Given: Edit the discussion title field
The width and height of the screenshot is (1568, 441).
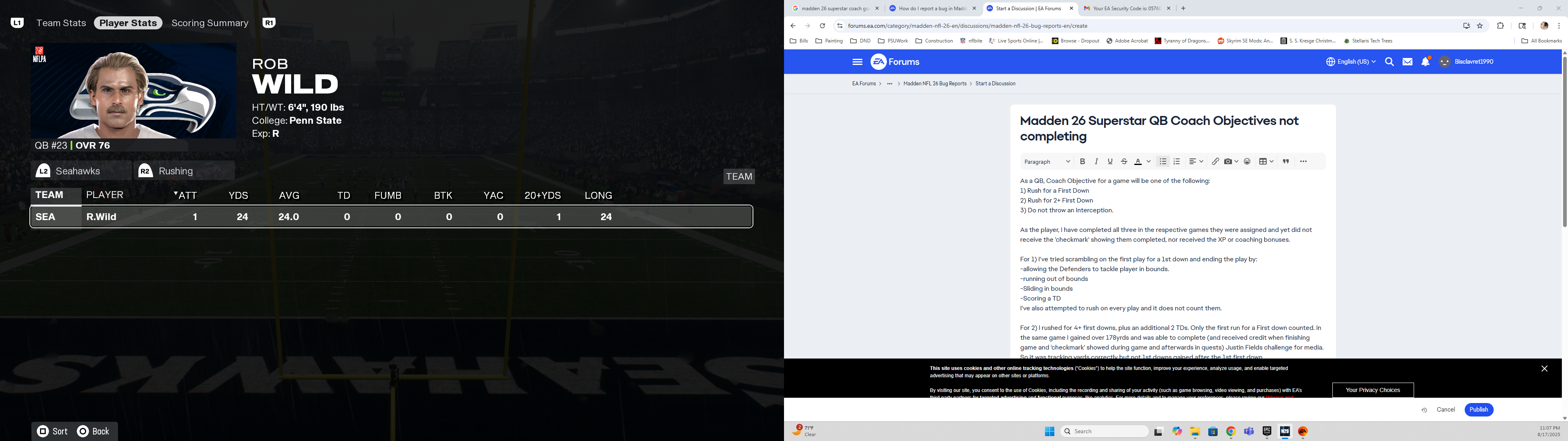Looking at the screenshot, I should [1172, 129].
